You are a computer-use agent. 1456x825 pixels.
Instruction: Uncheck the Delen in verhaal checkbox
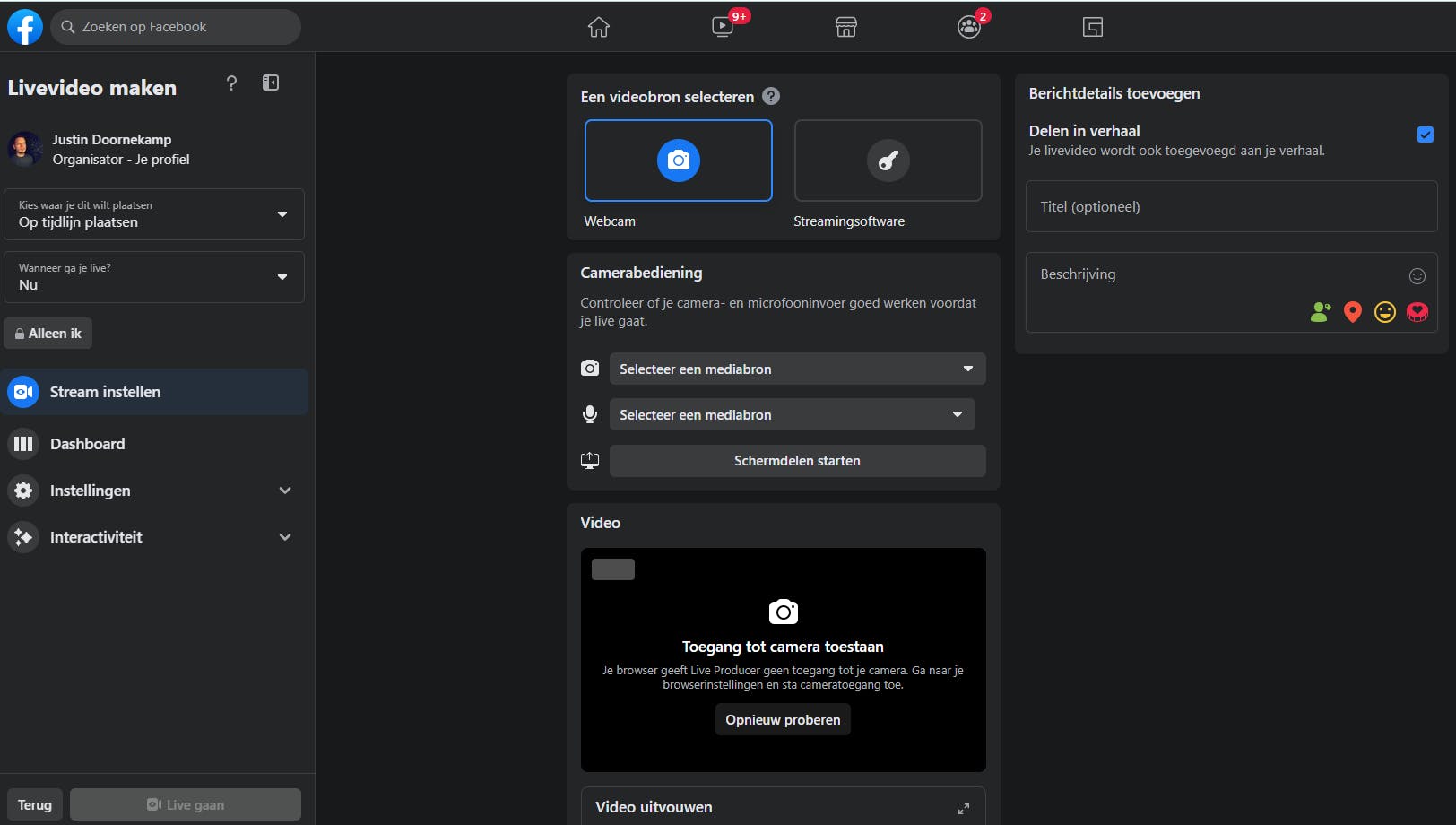[1426, 135]
